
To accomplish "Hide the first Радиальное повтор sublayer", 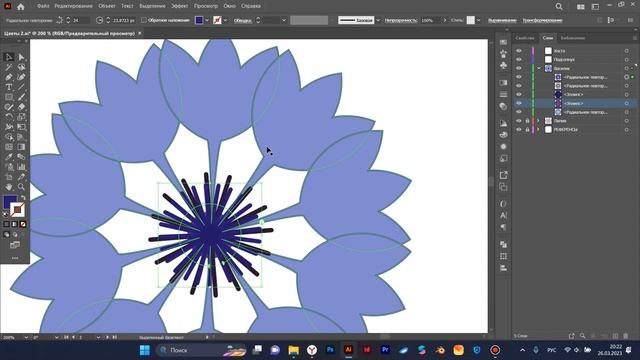I will pos(519,77).
